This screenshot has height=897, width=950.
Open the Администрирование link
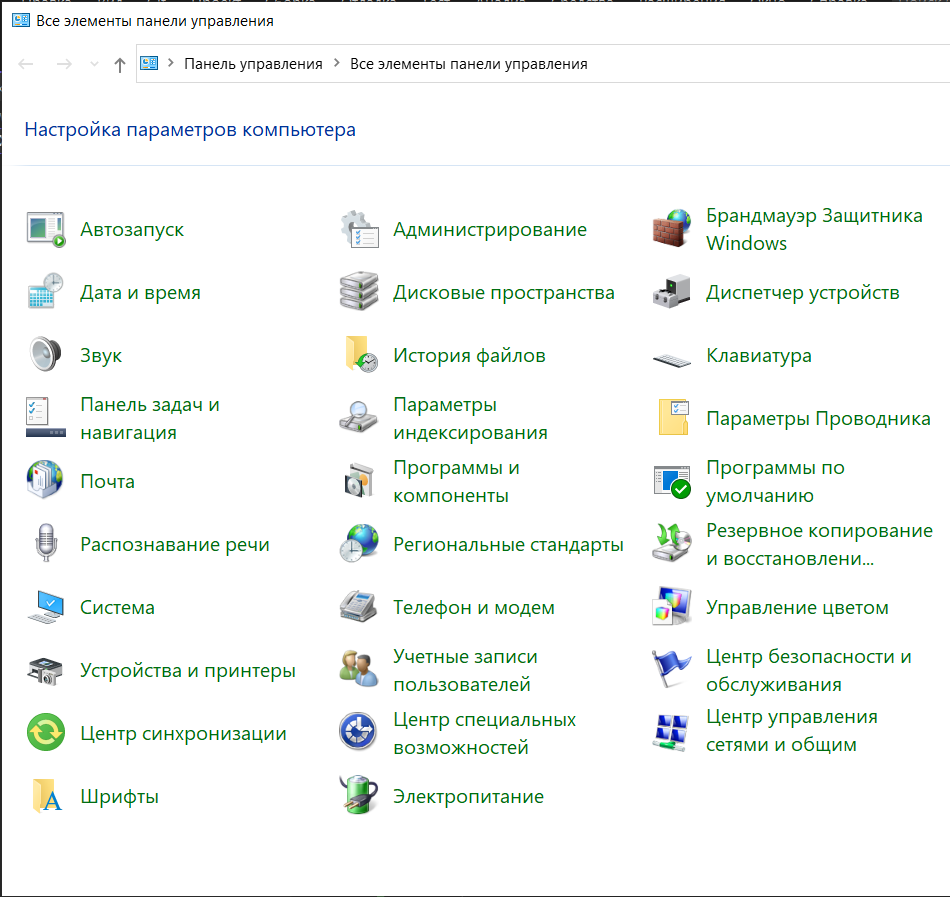point(490,230)
